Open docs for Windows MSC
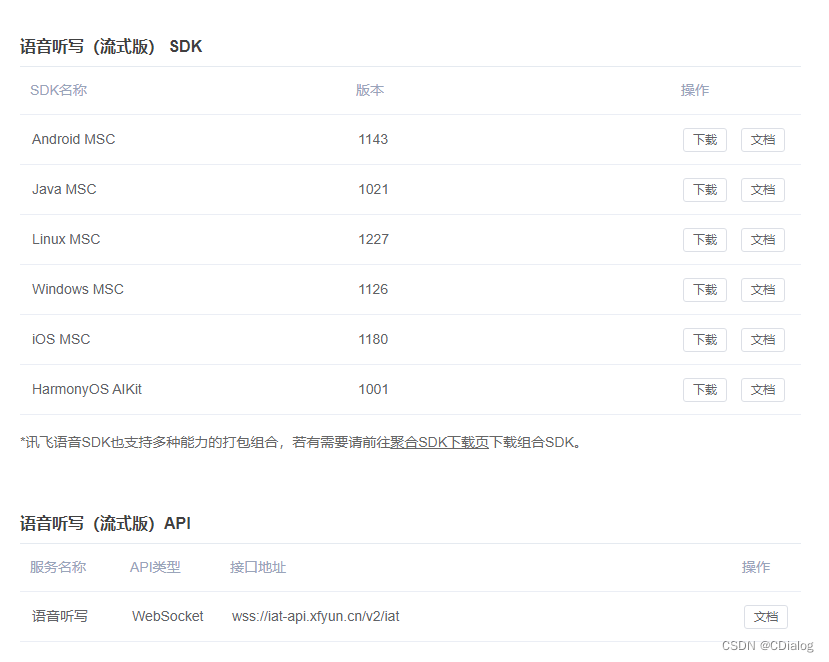This screenshot has height=662, width=829. 762,290
